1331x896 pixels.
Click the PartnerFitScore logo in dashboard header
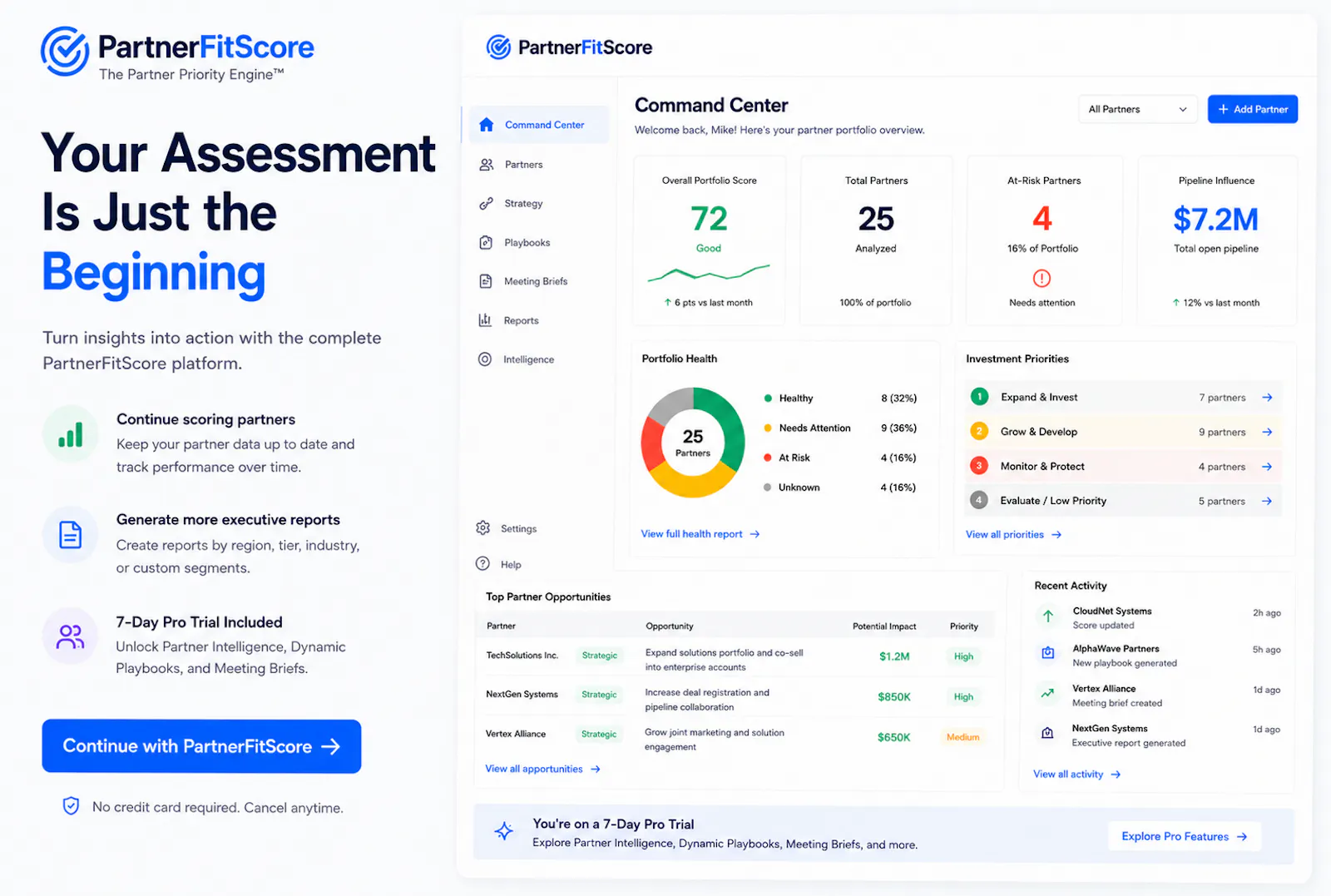(x=569, y=47)
